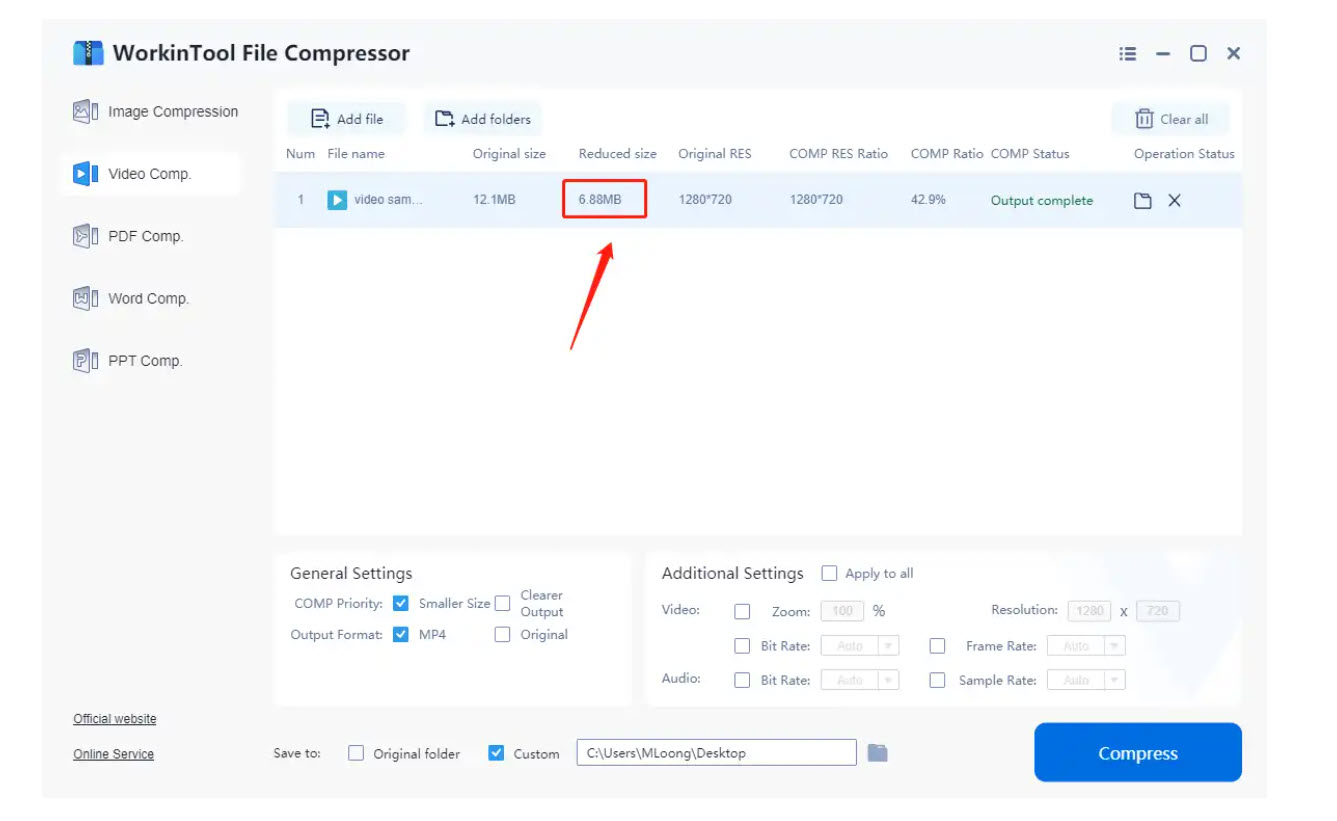
Task: Maximize the File Compressor window
Action: 1198,54
